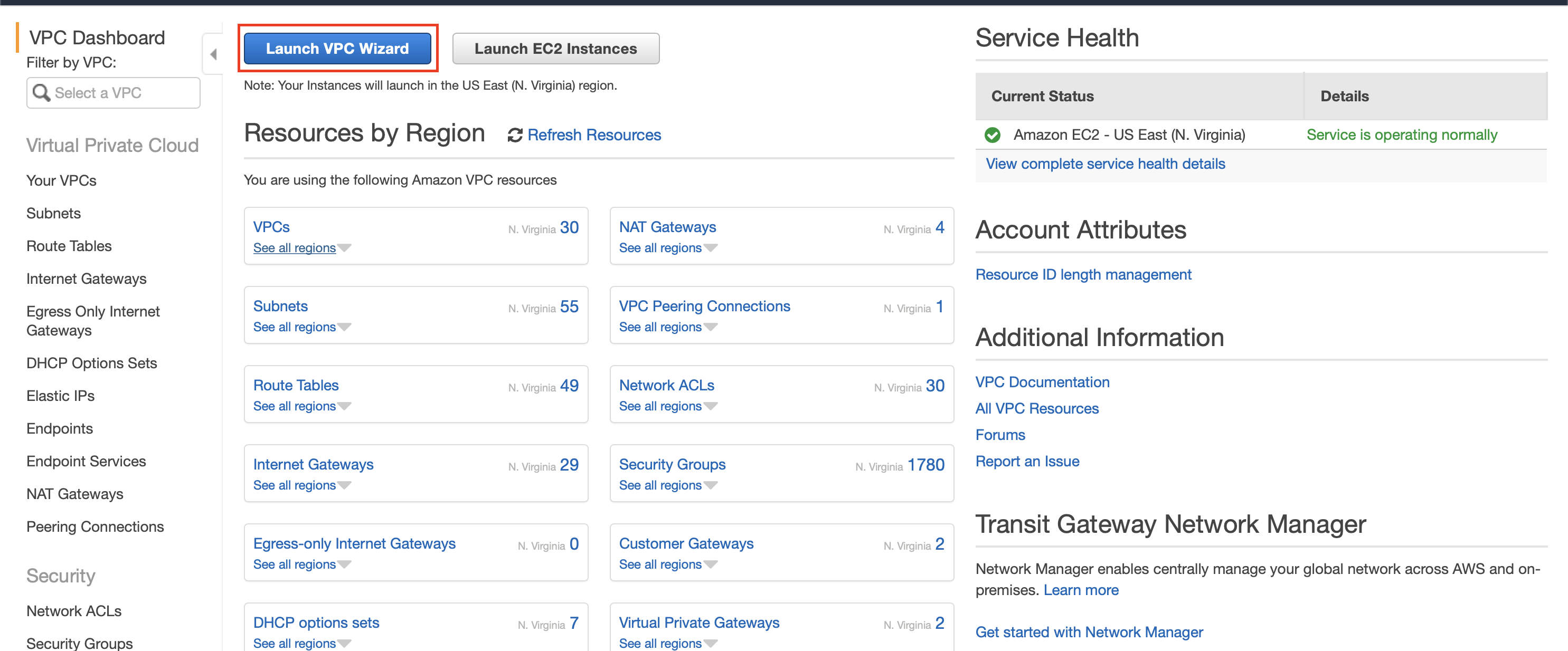Click the VPCs count 30

[569, 227]
